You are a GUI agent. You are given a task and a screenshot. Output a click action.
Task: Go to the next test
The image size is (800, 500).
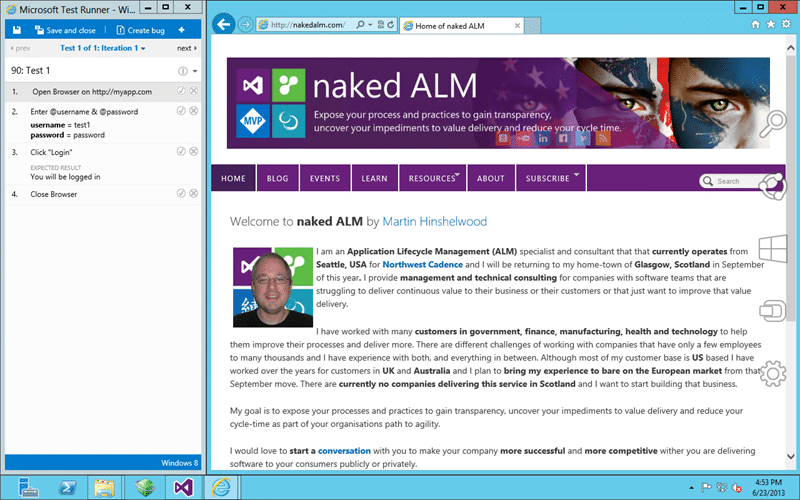click(x=187, y=48)
